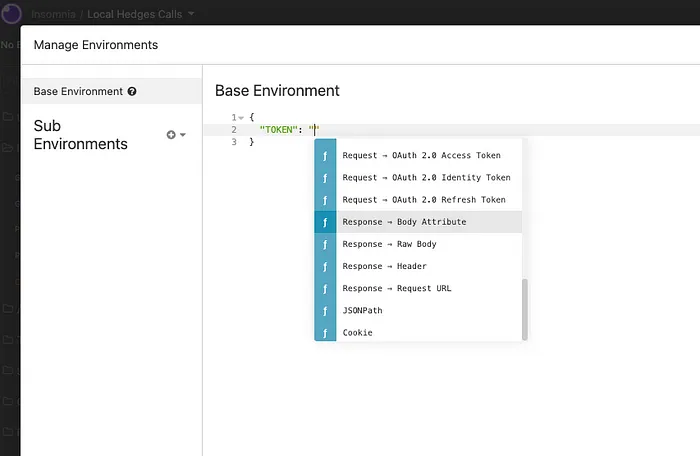Pick Request → OAuth 2.0 Refresh Token option
Screen dimensions: 700x456
click(423, 200)
